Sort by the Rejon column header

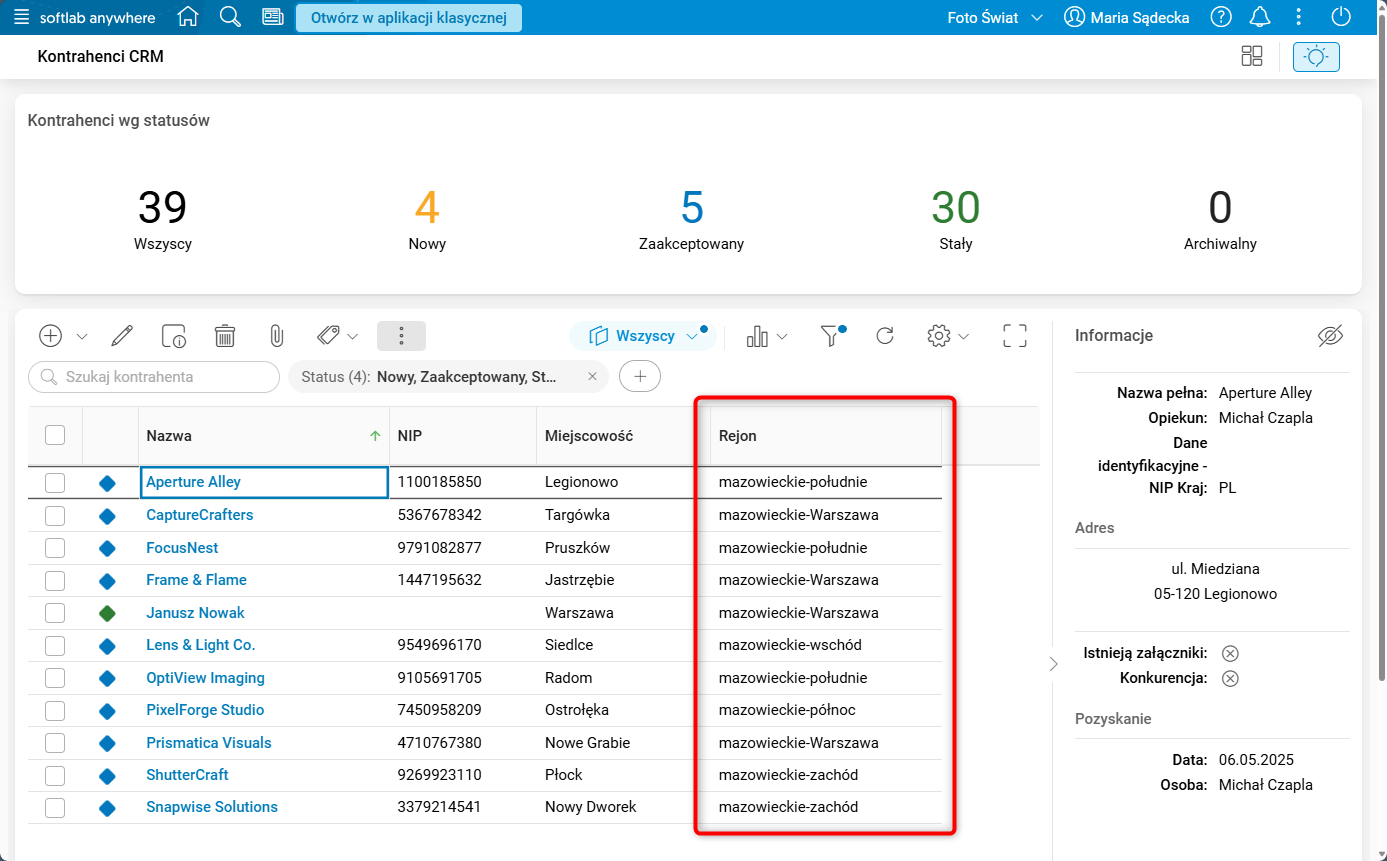point(826,435)
